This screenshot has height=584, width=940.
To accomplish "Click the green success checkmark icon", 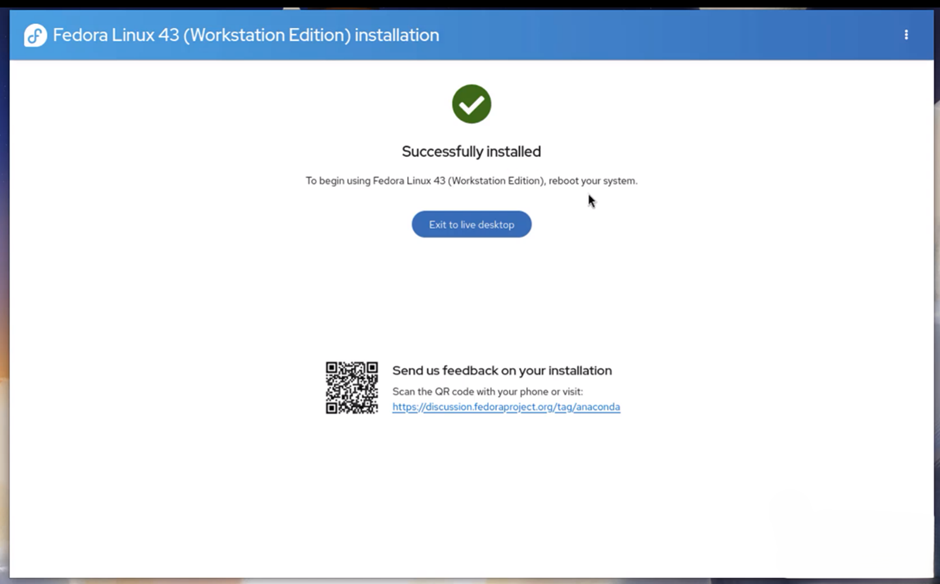I will coord(471,104).
